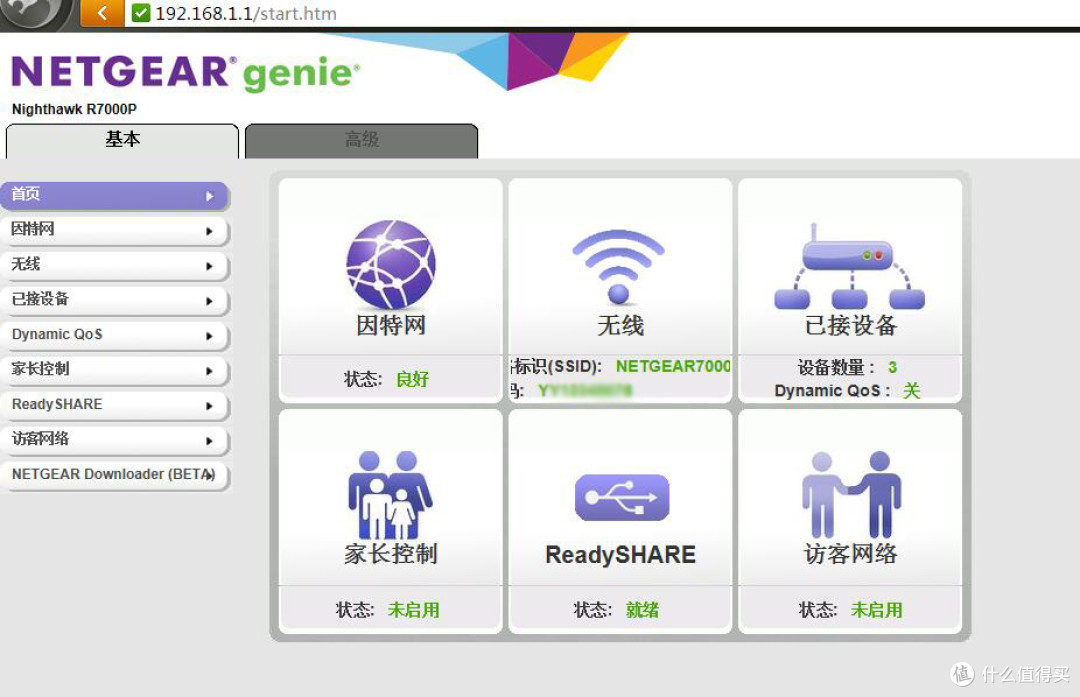This screenshot has height=697, width=1080.
Task: Open 已接设备 sidebar menu item
Action: (114, 300)
